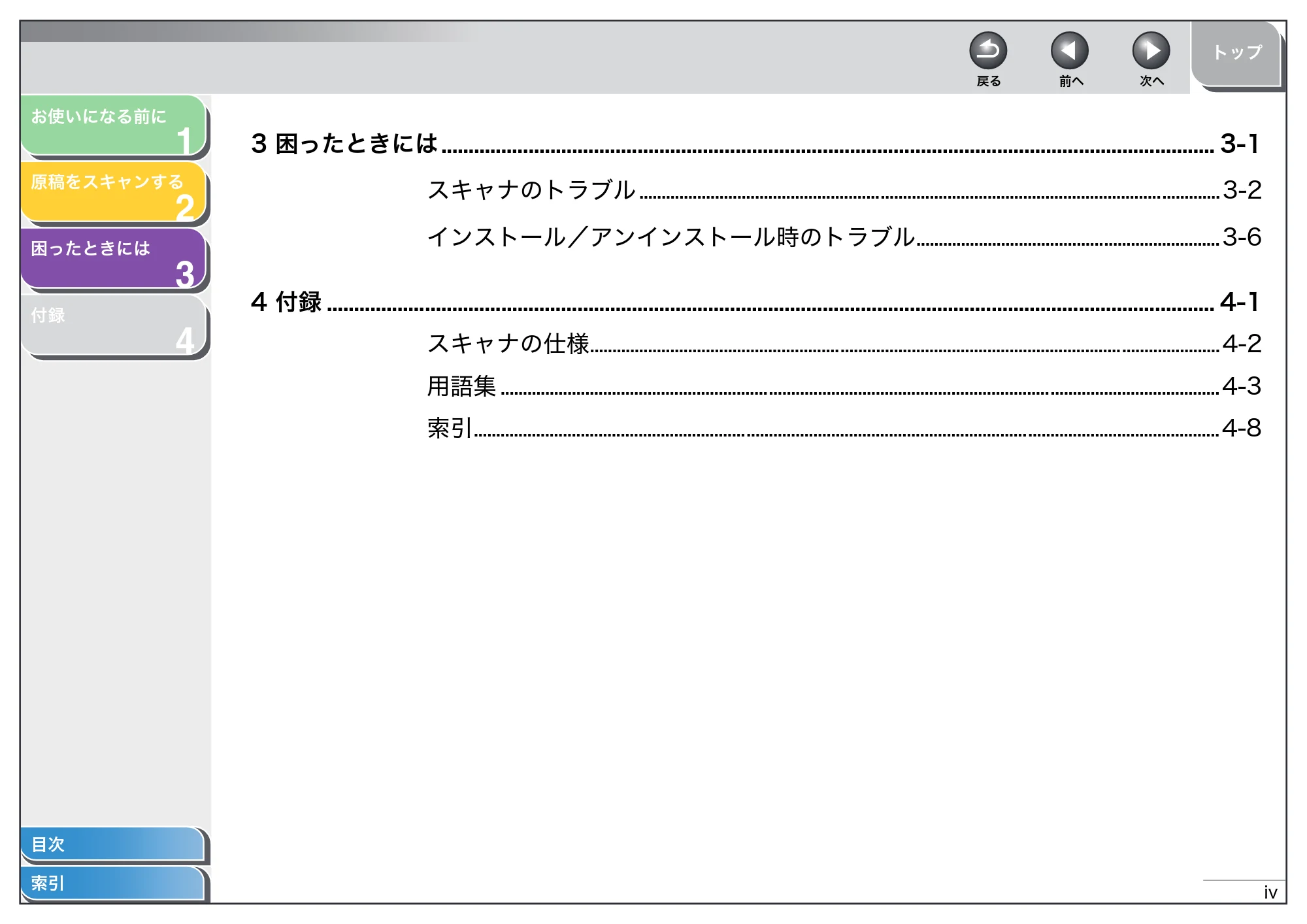Open スキャナの仕様 entry
1307x924 pixels.
coord(508,344)
